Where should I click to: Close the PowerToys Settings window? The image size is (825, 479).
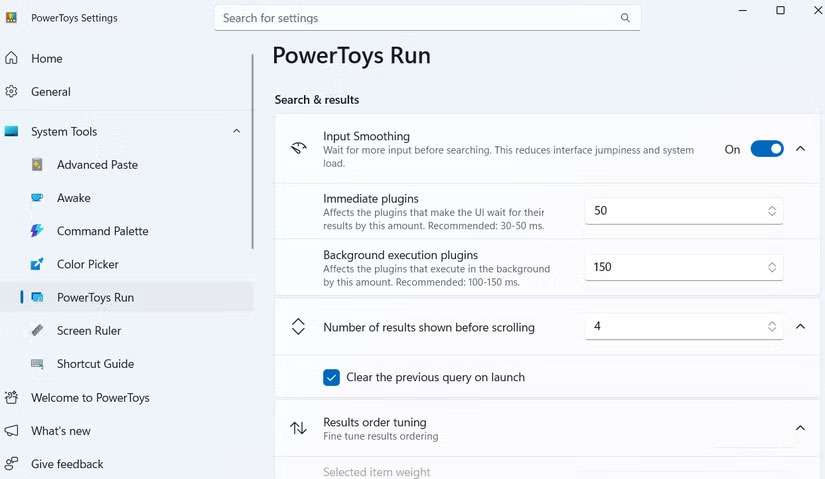pos(818,11)
